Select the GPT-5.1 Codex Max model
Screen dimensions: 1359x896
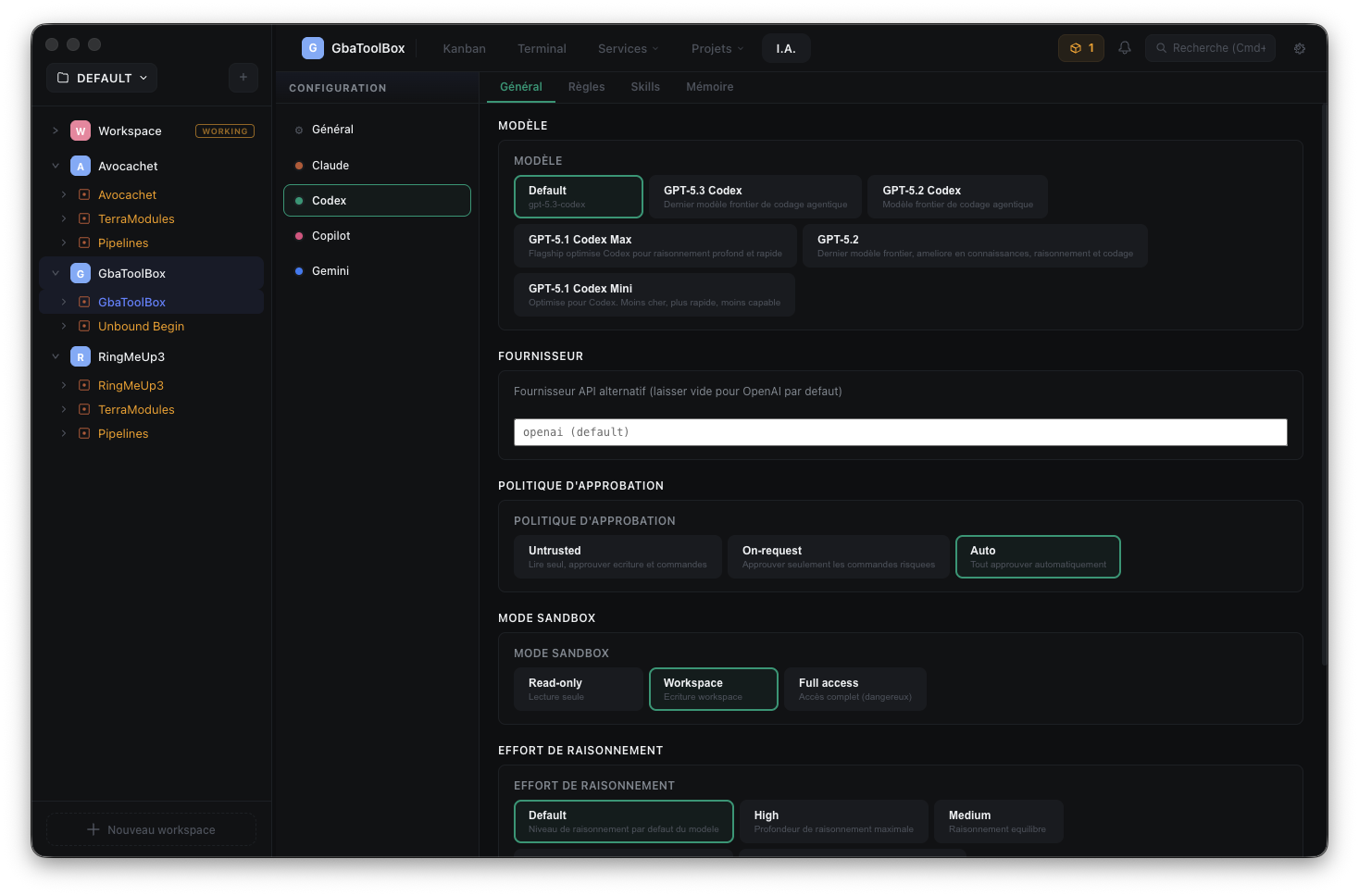(655, 245)
